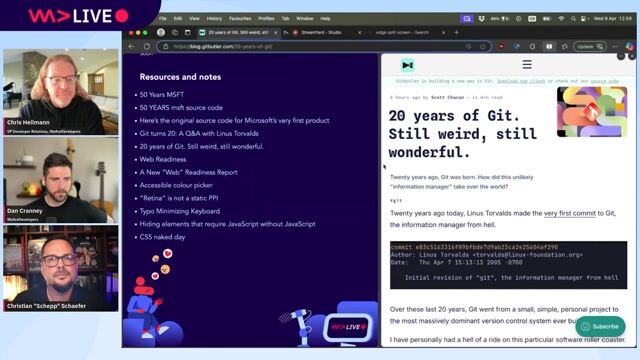640x360 pixels.
Task: Open "Retina" is not a static PPI link
Action: [x=179, y=198]
